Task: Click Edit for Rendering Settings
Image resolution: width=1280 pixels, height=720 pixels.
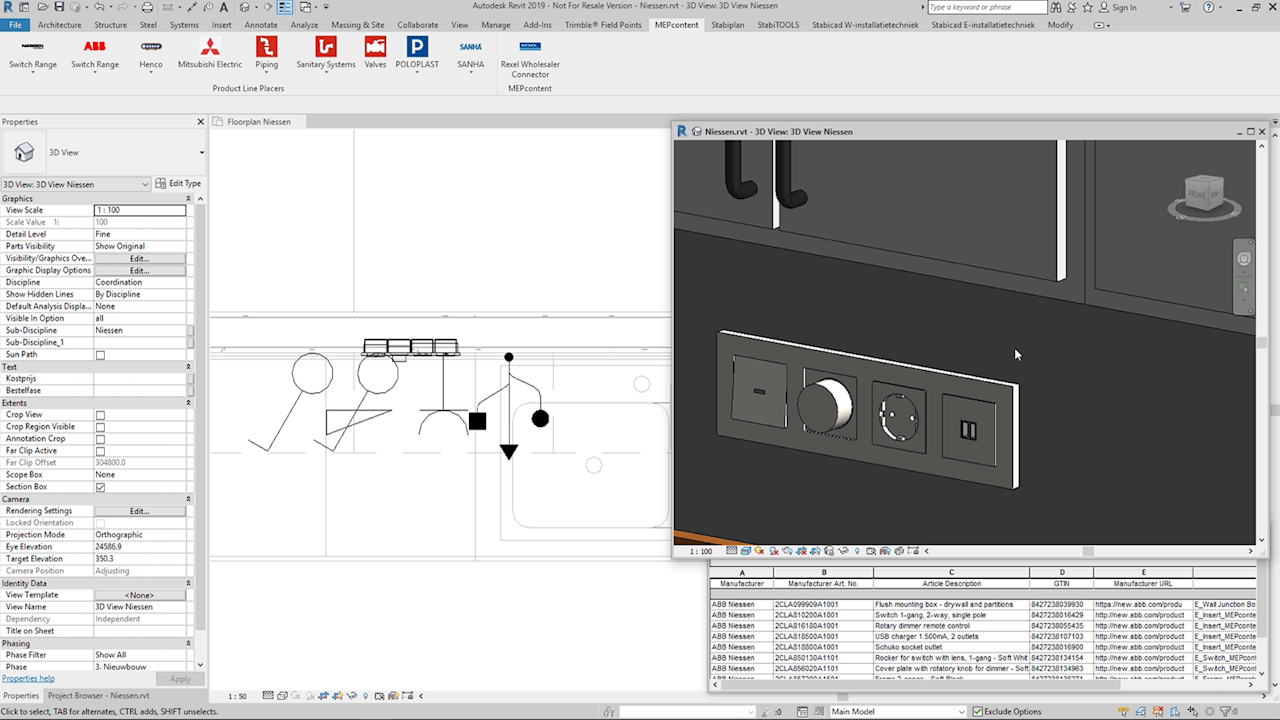Action: (139, 511)
